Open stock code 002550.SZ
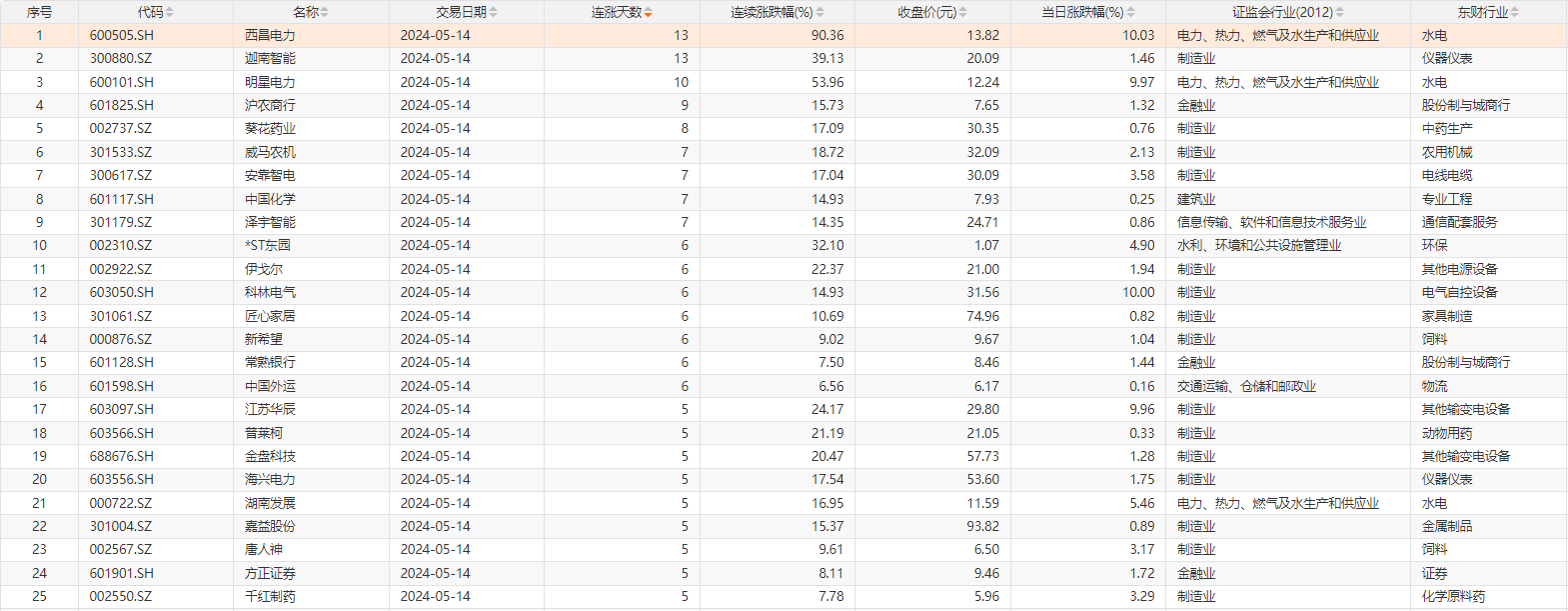Viewport: 1568px width, 611px height. point(121,596)
